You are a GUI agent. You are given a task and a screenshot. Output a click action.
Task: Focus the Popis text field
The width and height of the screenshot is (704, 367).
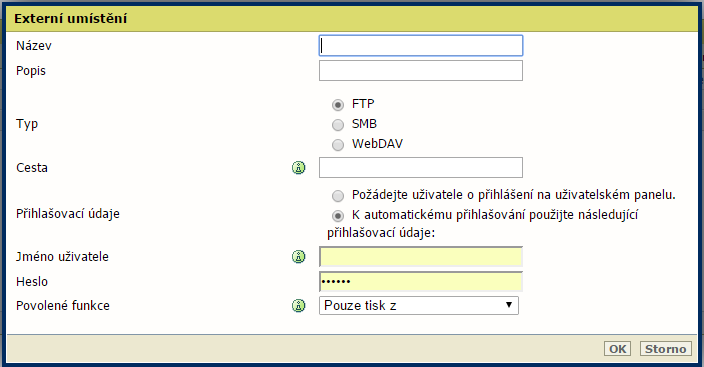421,71
